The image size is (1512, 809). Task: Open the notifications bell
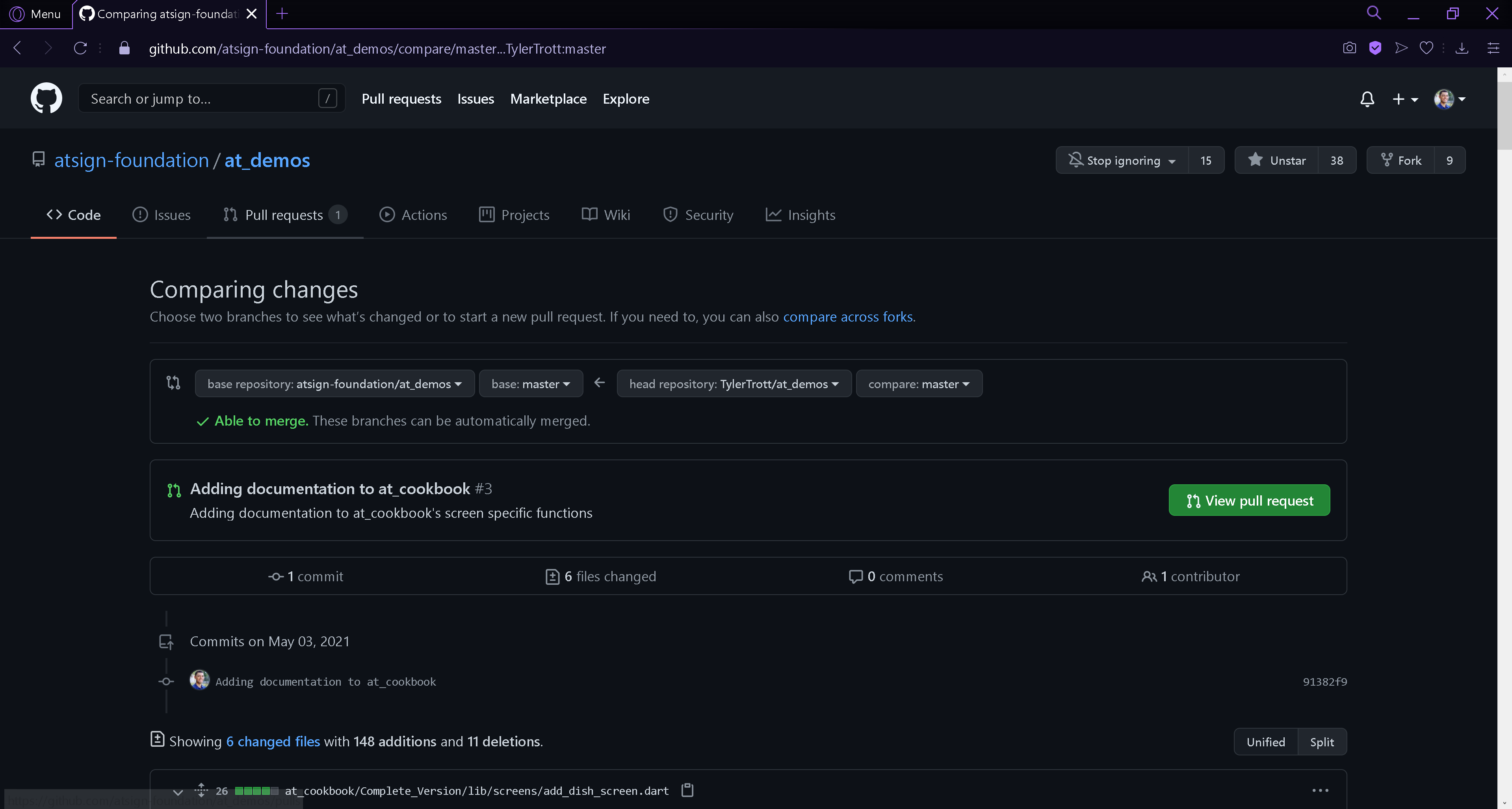point(1367,99)
